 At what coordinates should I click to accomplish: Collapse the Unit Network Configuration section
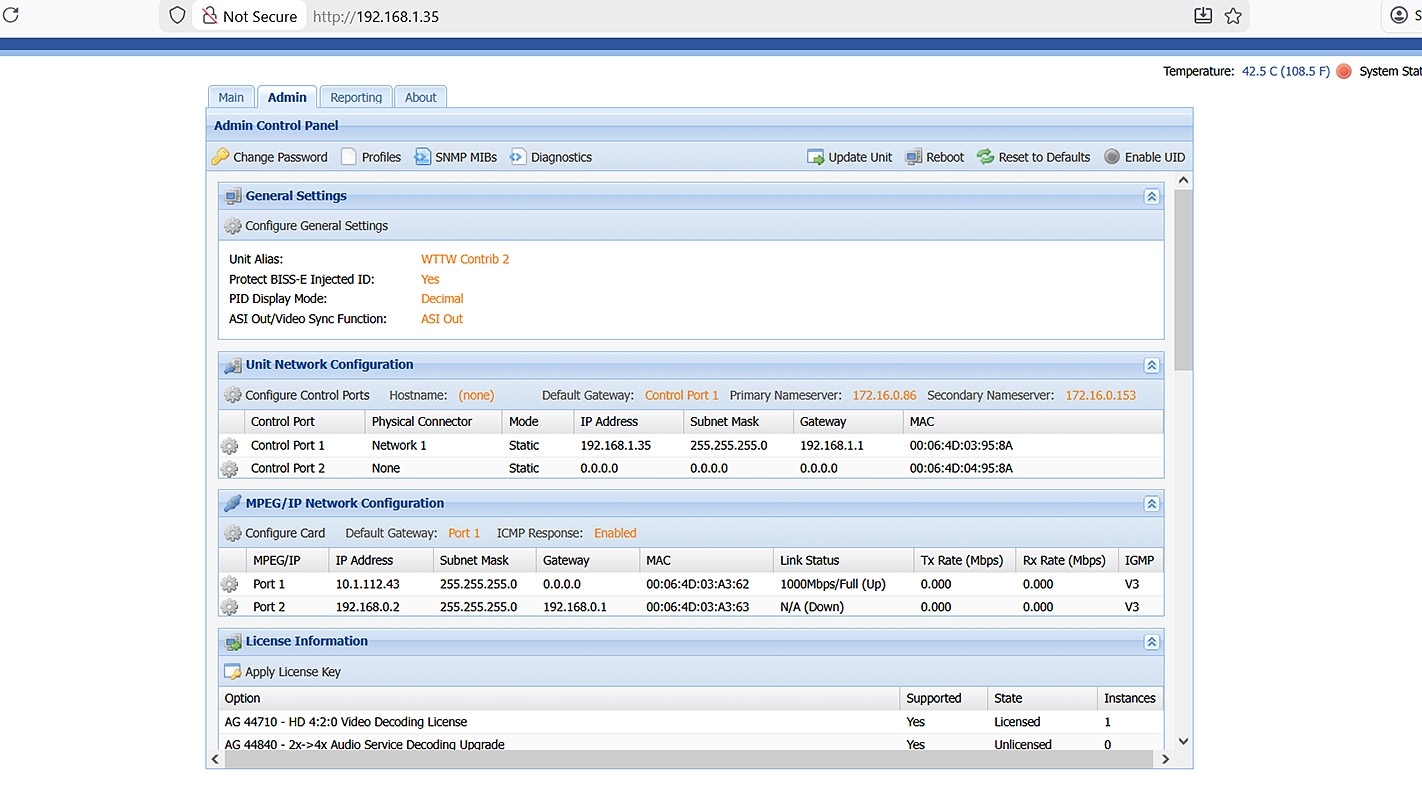(1151, 365)
